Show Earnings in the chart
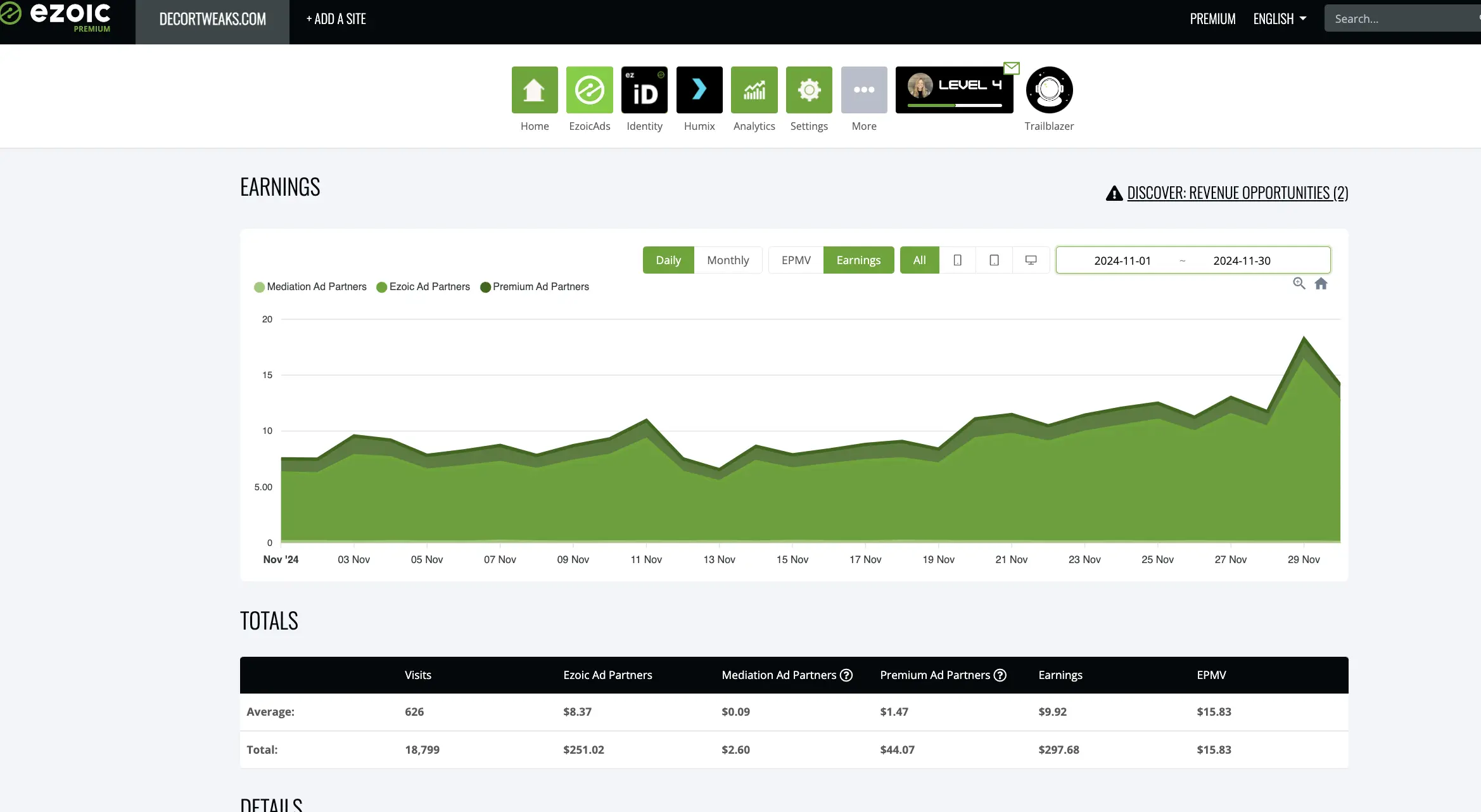This screenshot has height=812, width=1481. [858, 260]
